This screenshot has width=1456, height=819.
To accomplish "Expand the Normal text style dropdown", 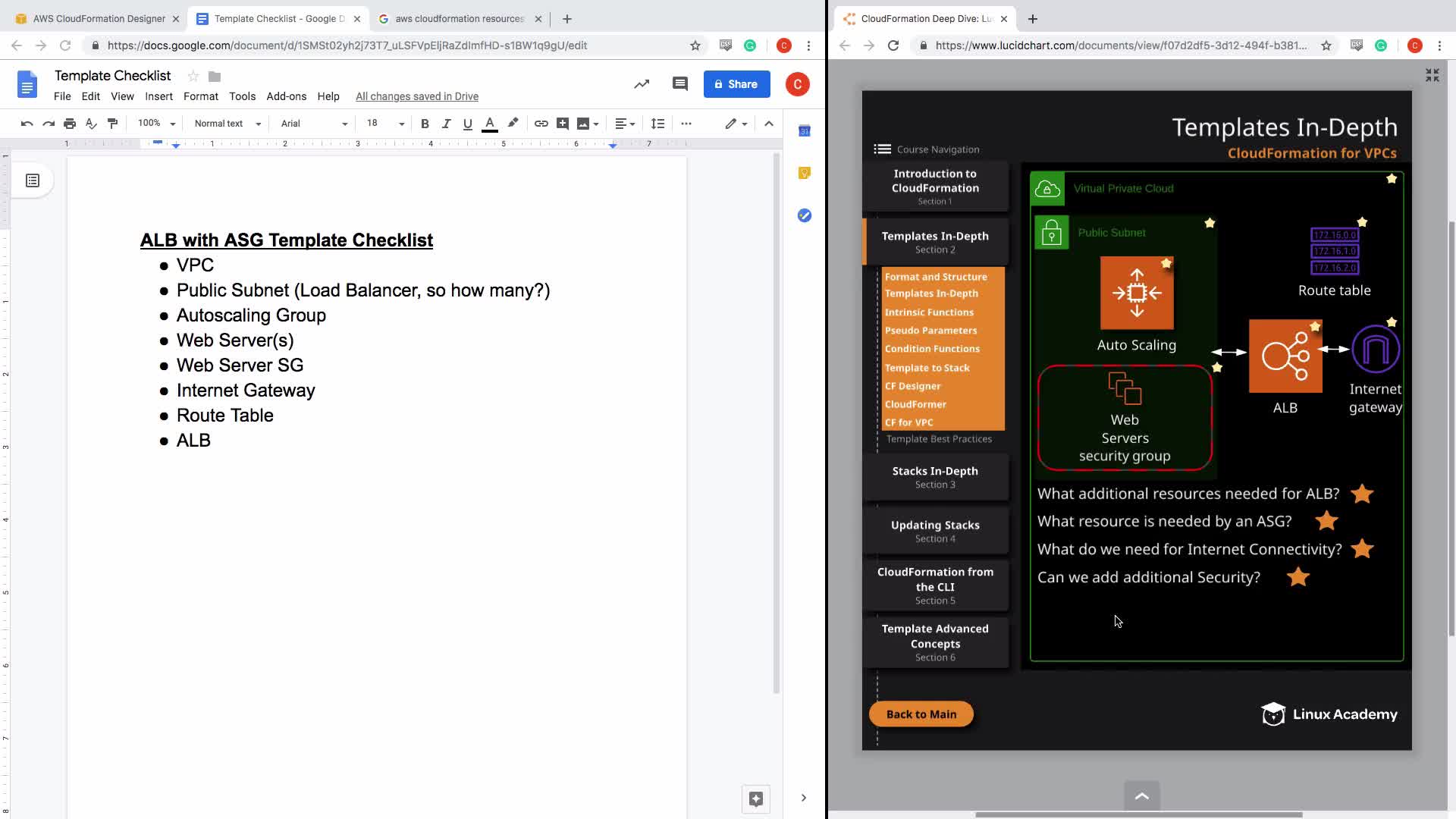I will click(227, 124).
